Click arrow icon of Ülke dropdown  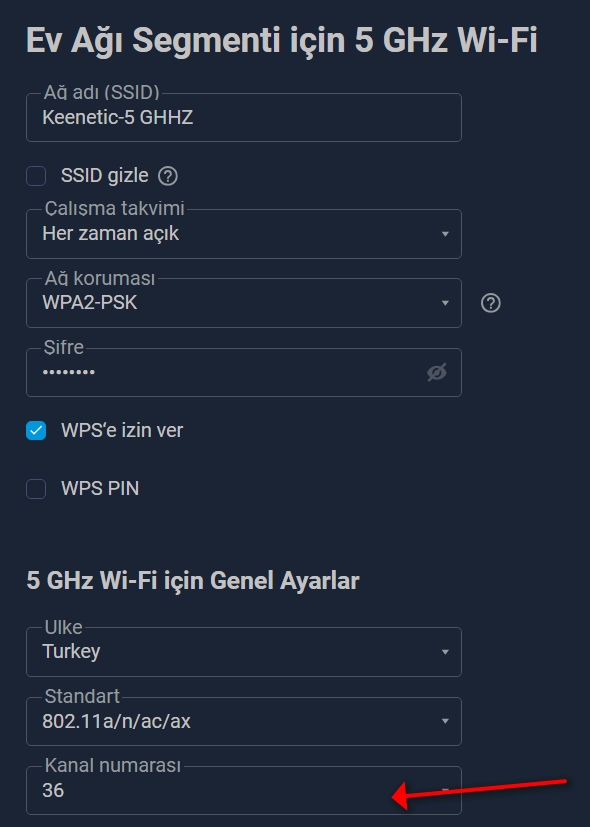click(445, 652)
